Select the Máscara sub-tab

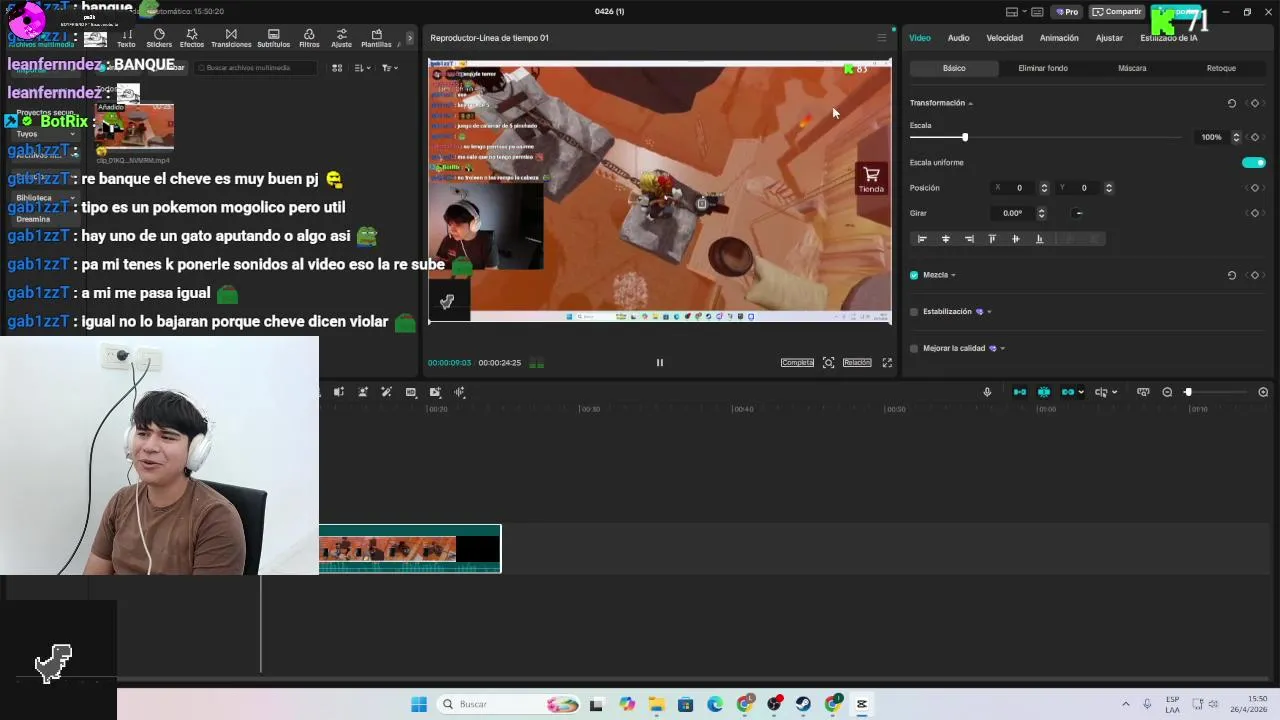[x=1132, y=68]
